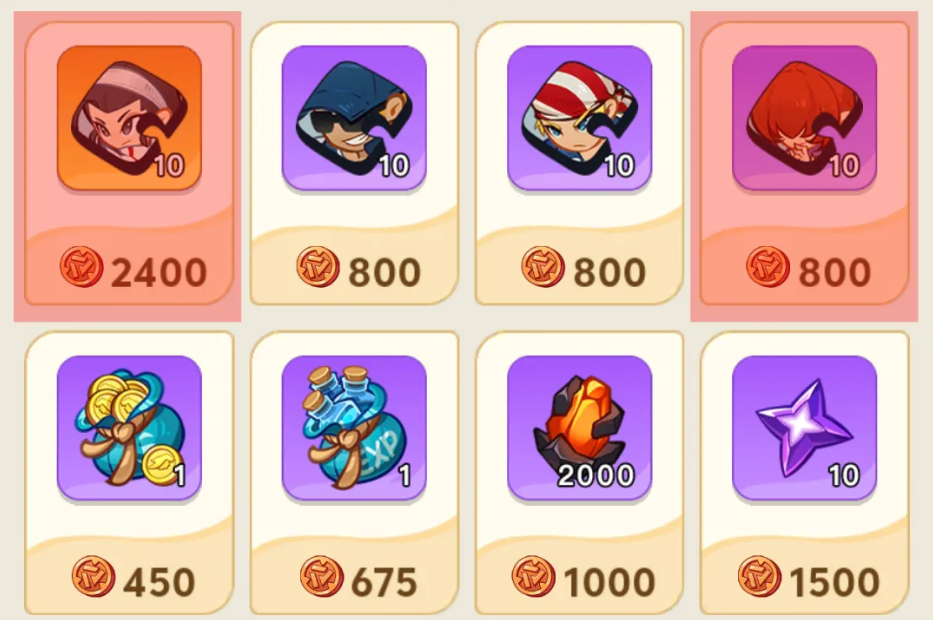The image size is (933, 620).
Task: Select the orange headband girl hero shard icon
Action: [129, 118]
